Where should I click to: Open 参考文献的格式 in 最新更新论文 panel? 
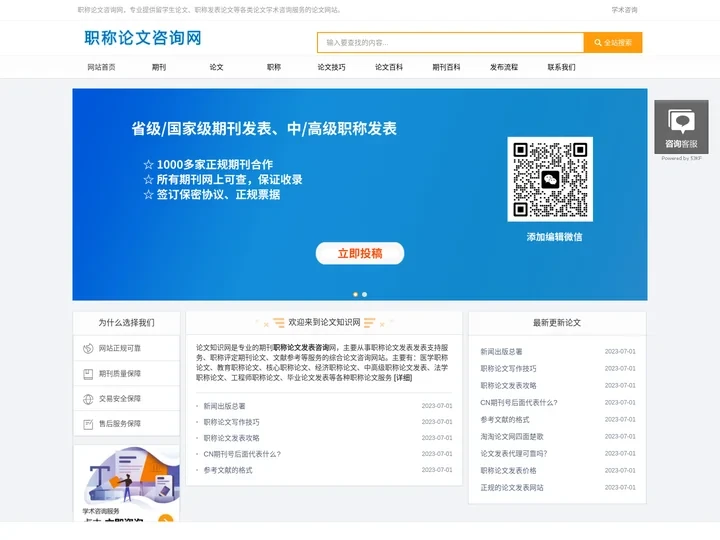[505, 420]
